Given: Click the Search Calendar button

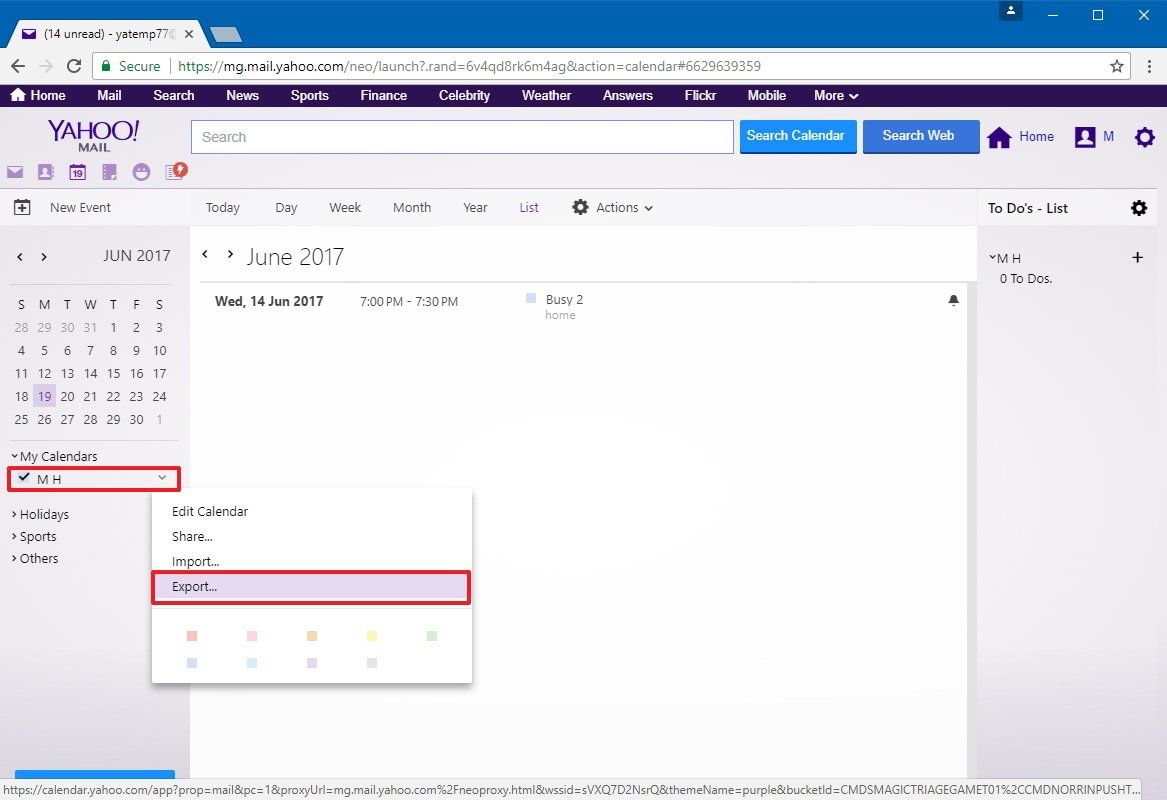Looking at the screenshot, I should (798, 137).
